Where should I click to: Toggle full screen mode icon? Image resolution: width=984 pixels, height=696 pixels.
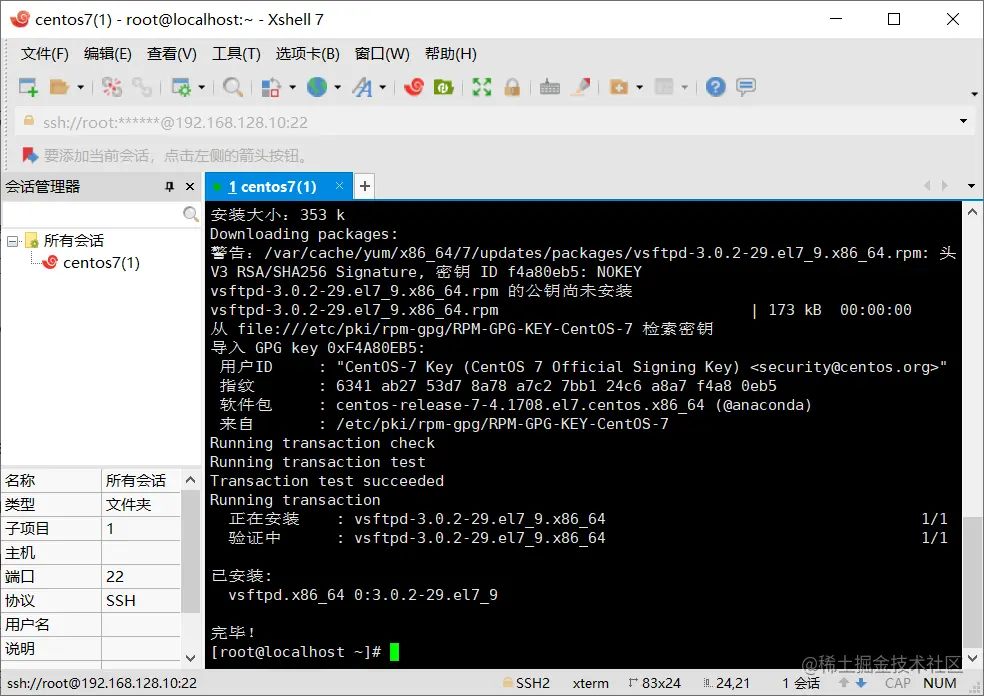(x=482, y=87)
